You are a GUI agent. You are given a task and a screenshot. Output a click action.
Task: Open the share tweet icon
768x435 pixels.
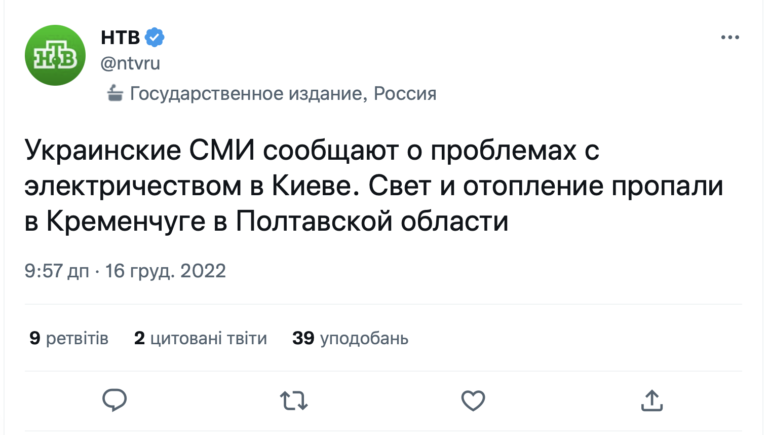coord(651,400)
